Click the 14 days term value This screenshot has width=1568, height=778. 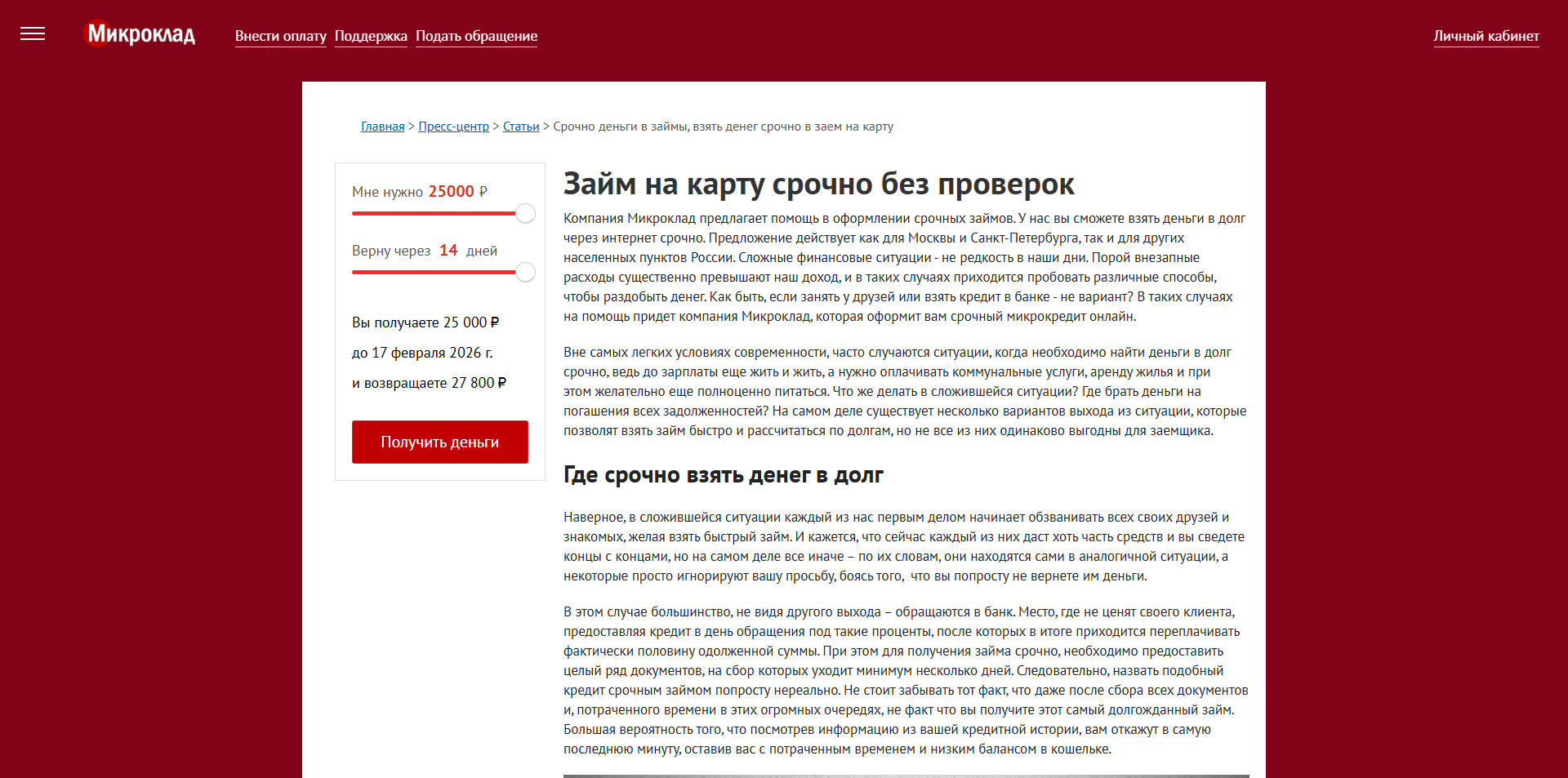tap(448, 251)
